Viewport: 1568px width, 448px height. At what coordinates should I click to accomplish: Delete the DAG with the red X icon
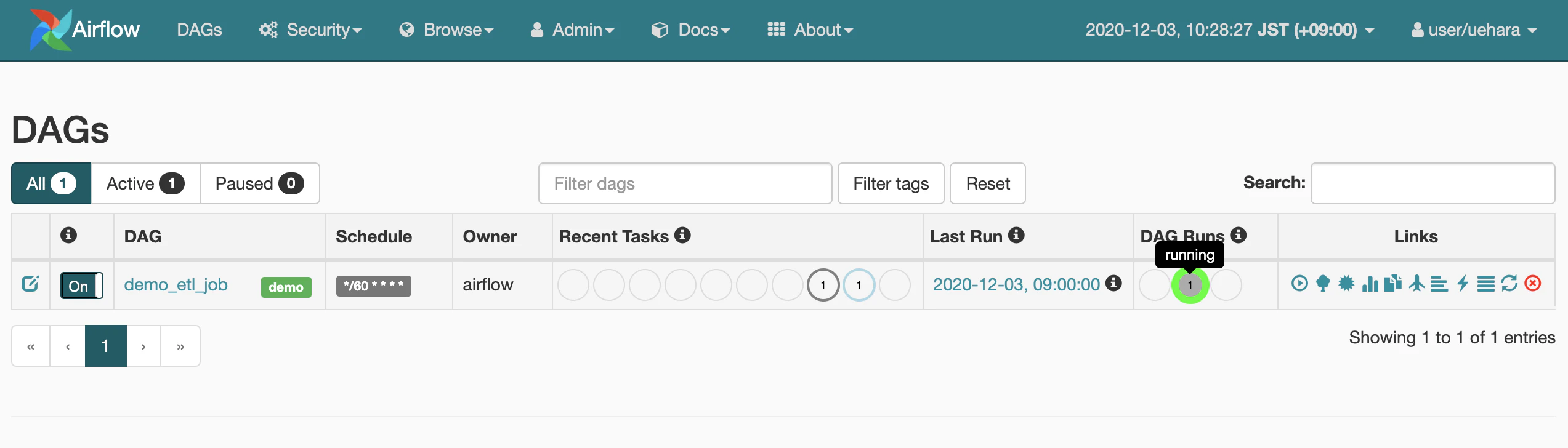coord(1533,284)
